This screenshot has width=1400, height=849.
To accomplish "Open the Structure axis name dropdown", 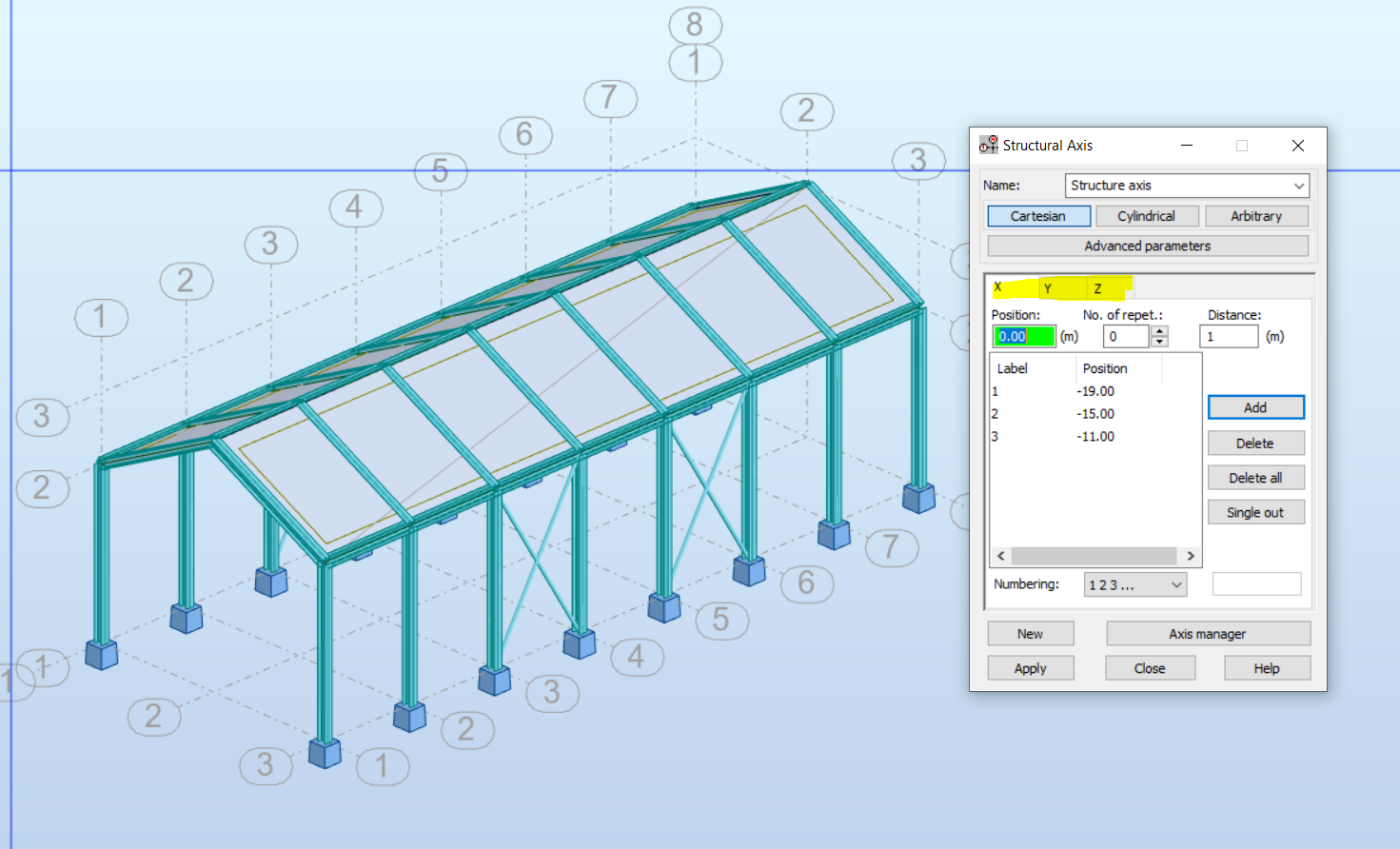I will 1298,186.
